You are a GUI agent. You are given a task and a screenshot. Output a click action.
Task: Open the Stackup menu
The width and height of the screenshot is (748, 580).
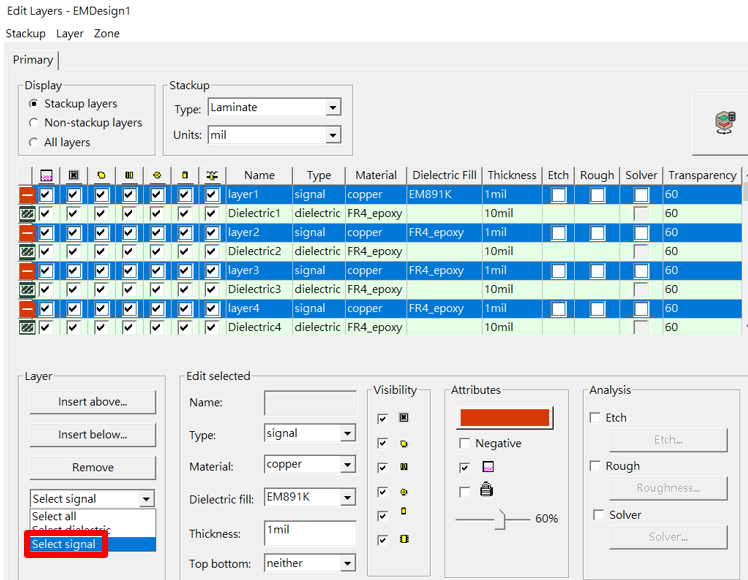click(x=26, y=33)
